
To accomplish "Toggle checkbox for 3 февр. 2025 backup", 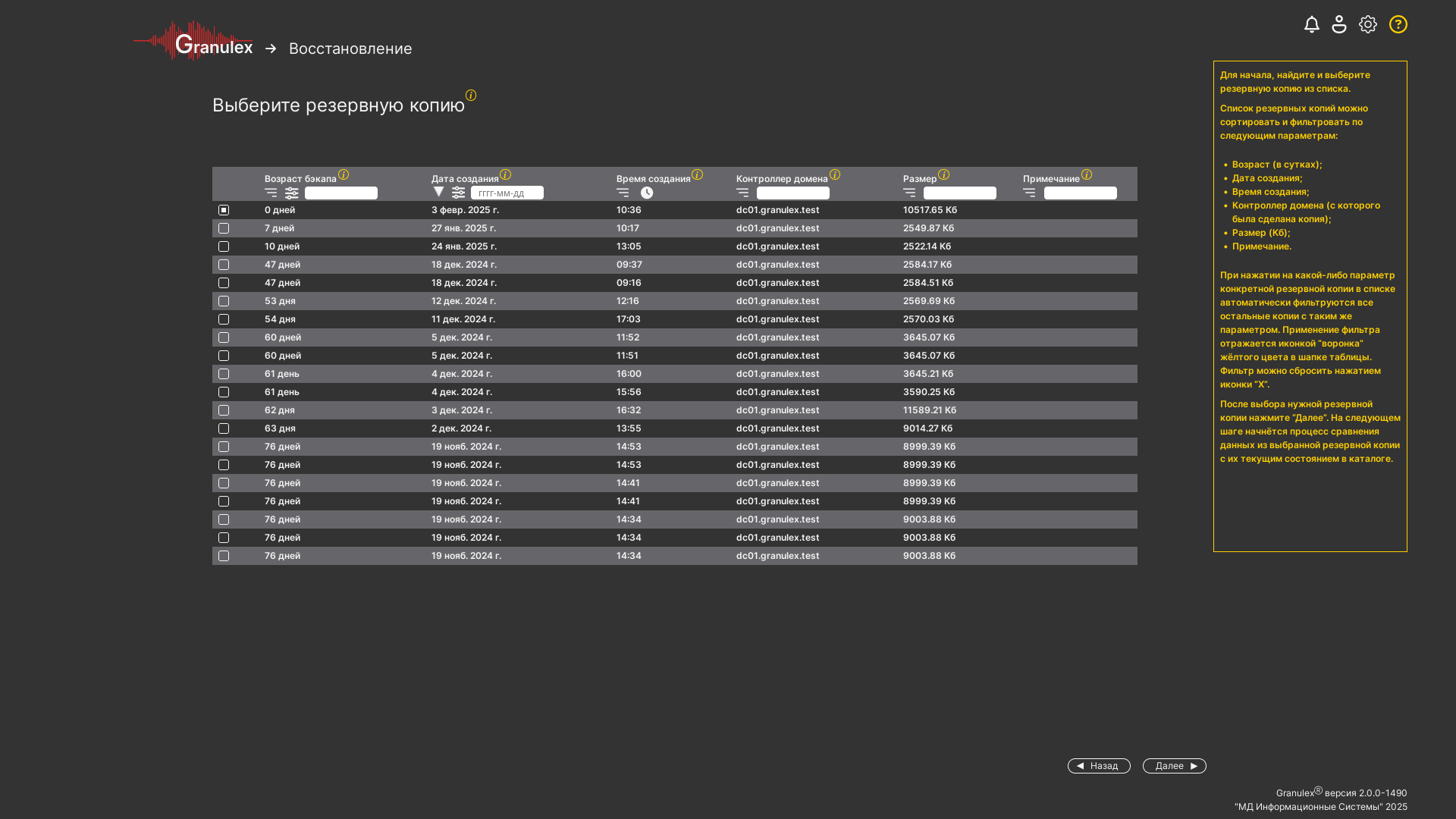I will [224, 210].
